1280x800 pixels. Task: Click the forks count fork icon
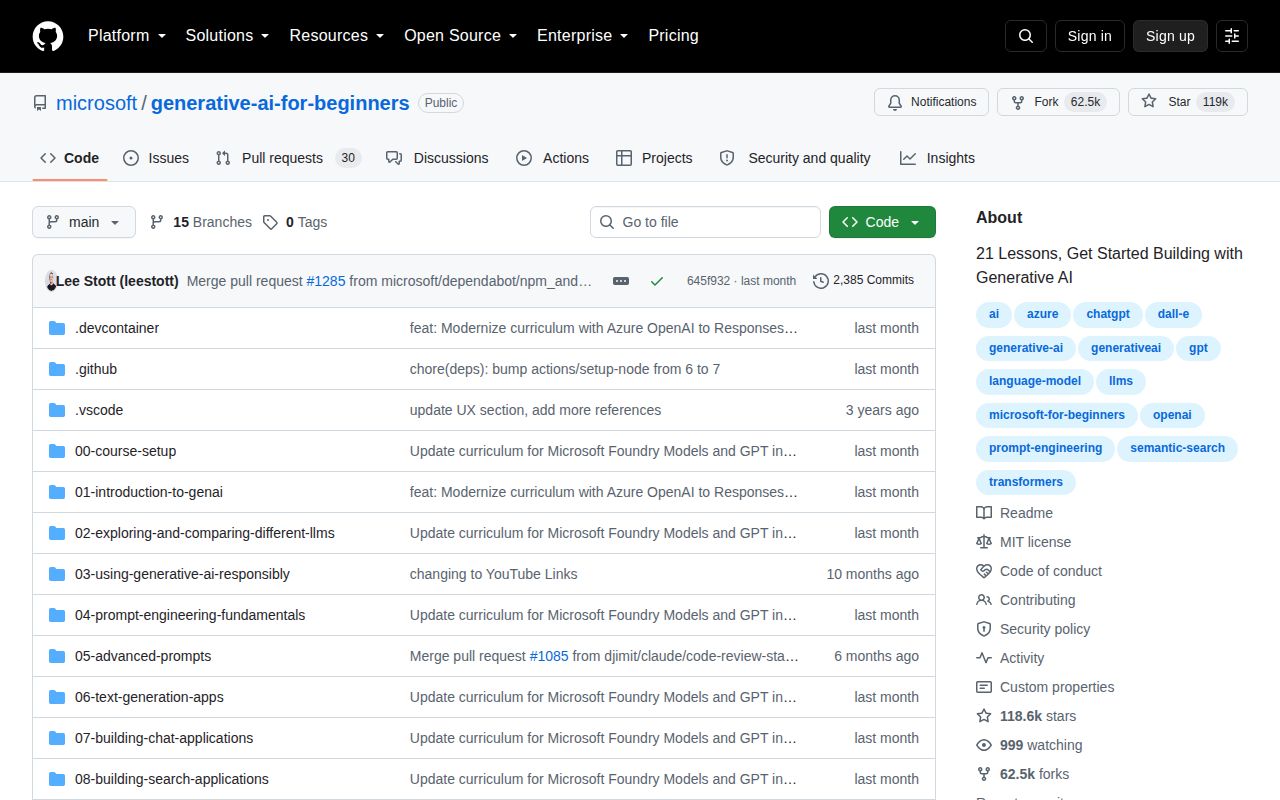pyautogui.click(x=984, y=774)
